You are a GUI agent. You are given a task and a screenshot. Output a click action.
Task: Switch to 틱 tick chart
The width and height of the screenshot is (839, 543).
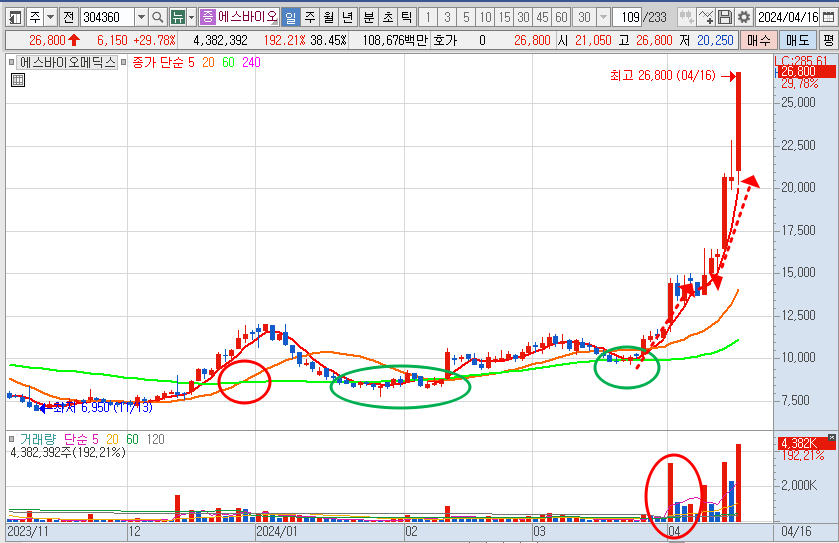pos(407,18)
